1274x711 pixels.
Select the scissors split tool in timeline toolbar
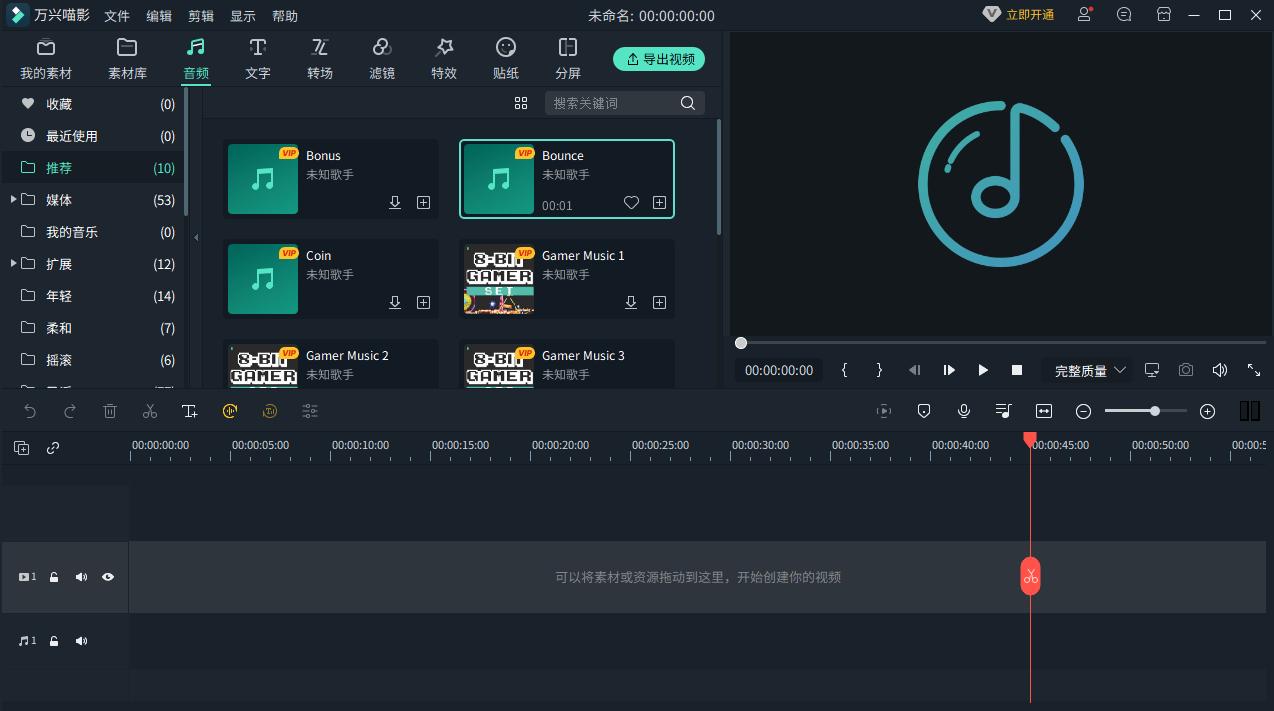click(x=150, y=410)
